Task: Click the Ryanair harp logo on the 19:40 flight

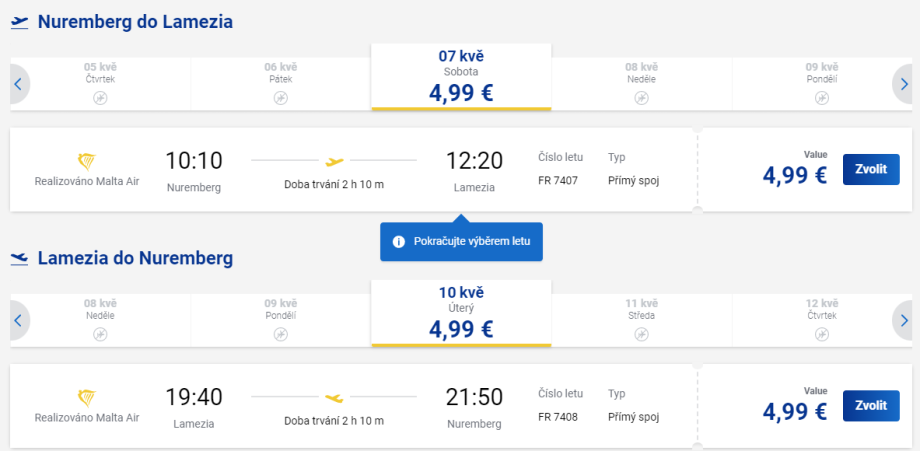Action: click(85, 397)
